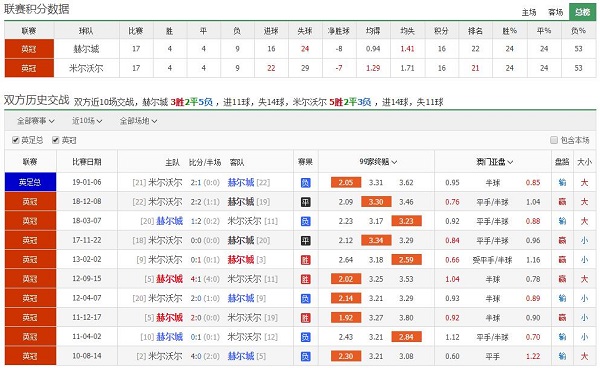
Task: Open home team 赫尔城 link for 12-09-15
Action: 169,279
